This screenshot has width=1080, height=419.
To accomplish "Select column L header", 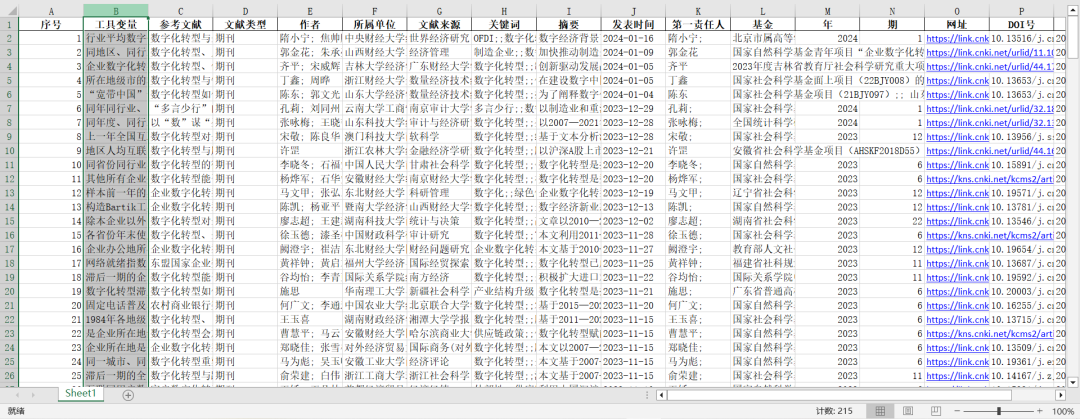I will 763,10.
